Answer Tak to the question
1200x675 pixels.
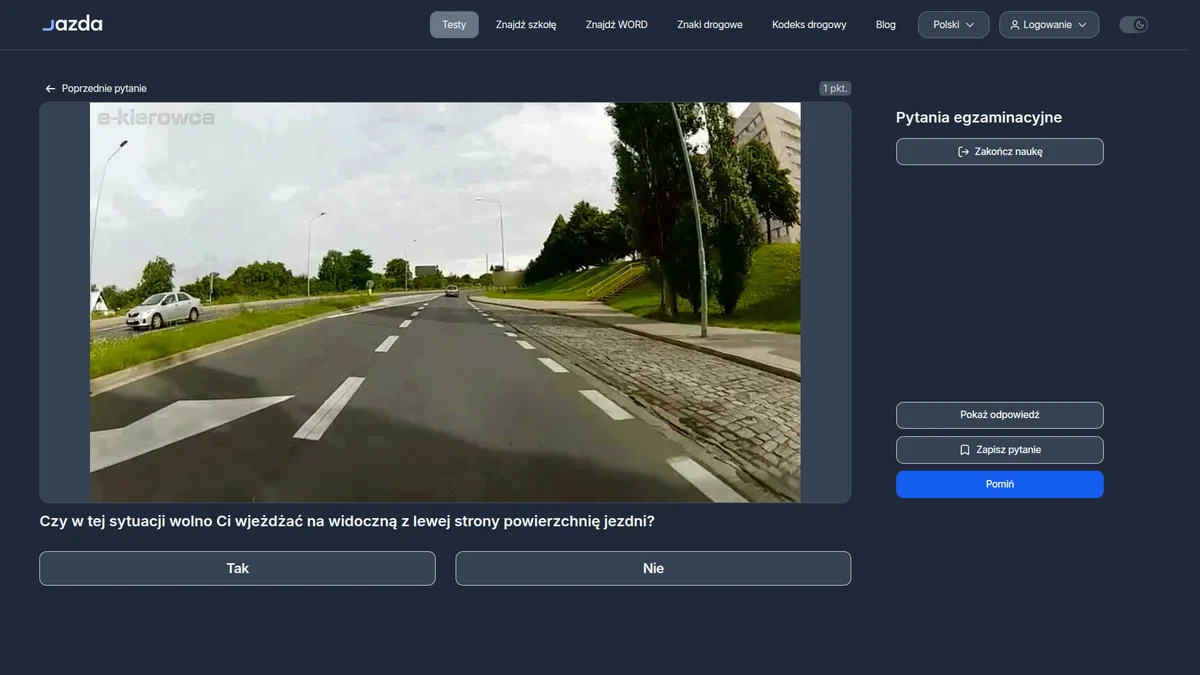click(237, 568)
